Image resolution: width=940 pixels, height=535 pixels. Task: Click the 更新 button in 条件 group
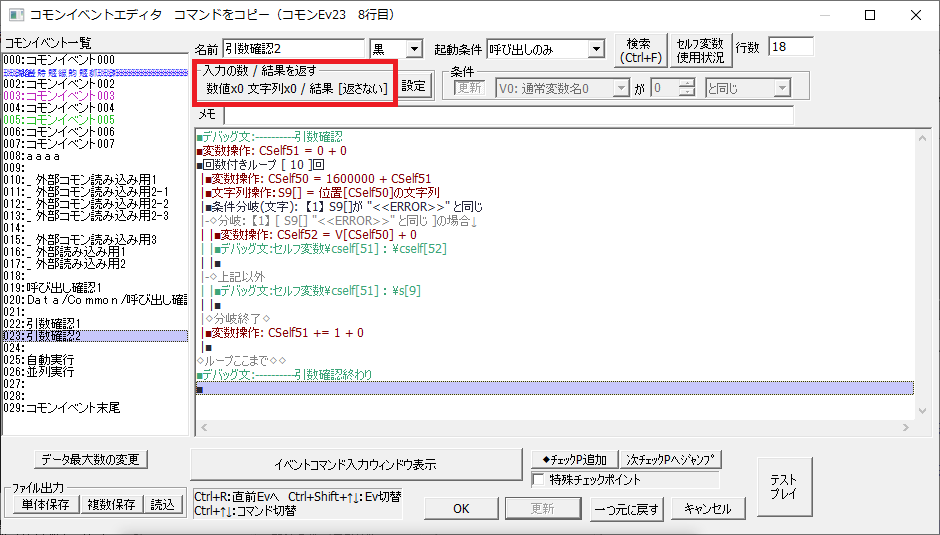click(x=469, y=88)
